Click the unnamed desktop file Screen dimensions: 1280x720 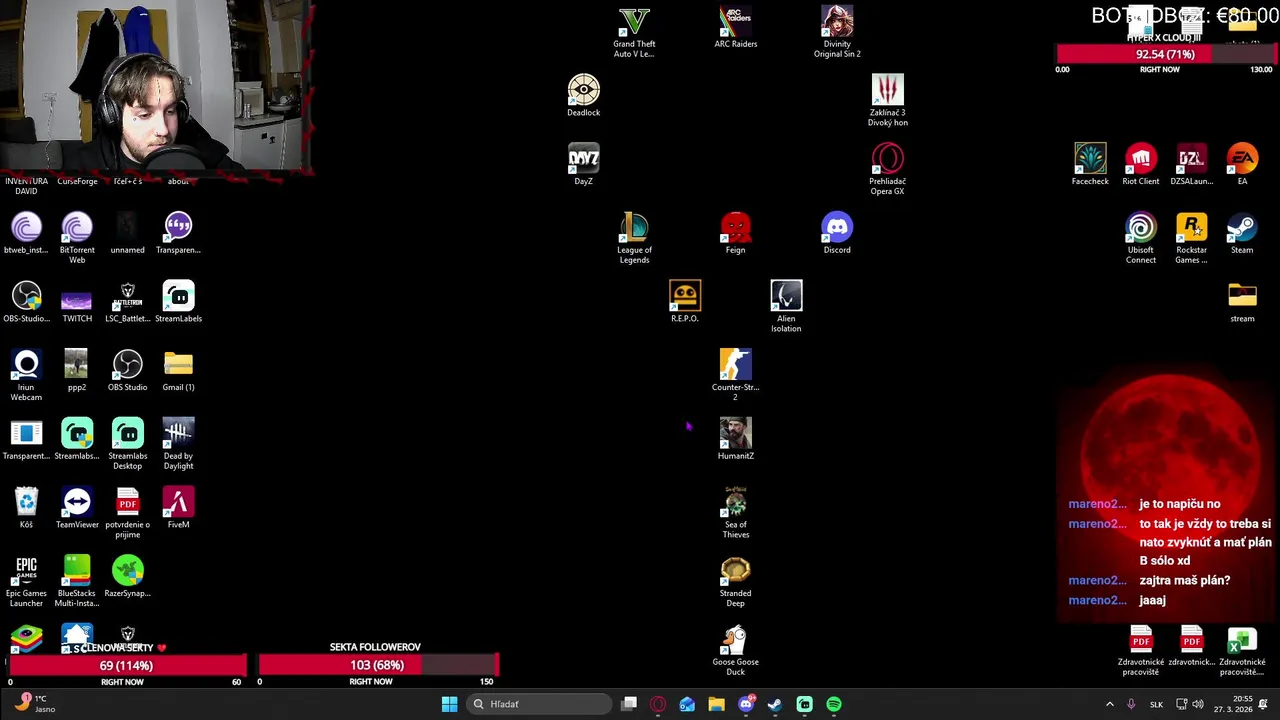tap(127, 234)
